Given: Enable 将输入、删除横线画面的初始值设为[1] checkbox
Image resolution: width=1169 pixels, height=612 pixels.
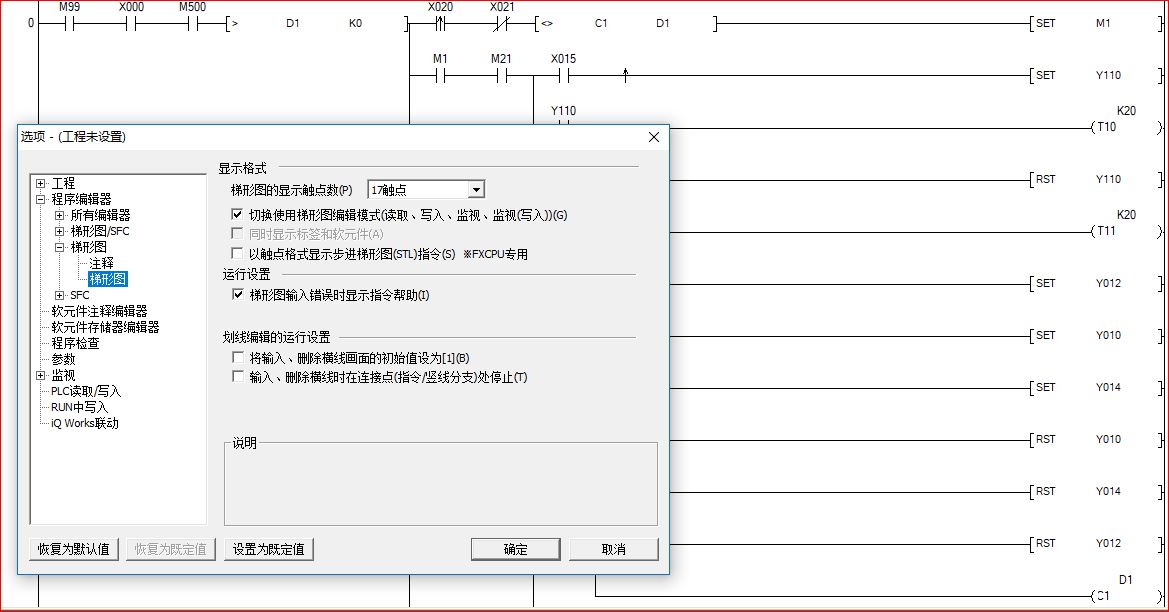Looking at the screenshot, I should [237, 357].
